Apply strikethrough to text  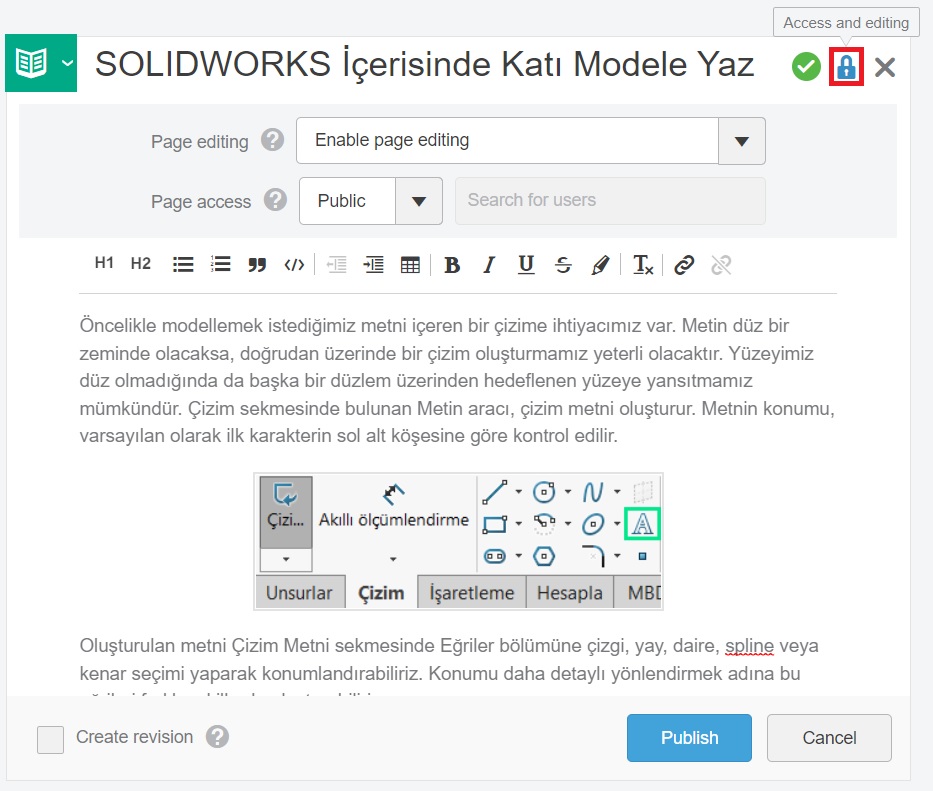pyautogui.click(x=563, y=265)
